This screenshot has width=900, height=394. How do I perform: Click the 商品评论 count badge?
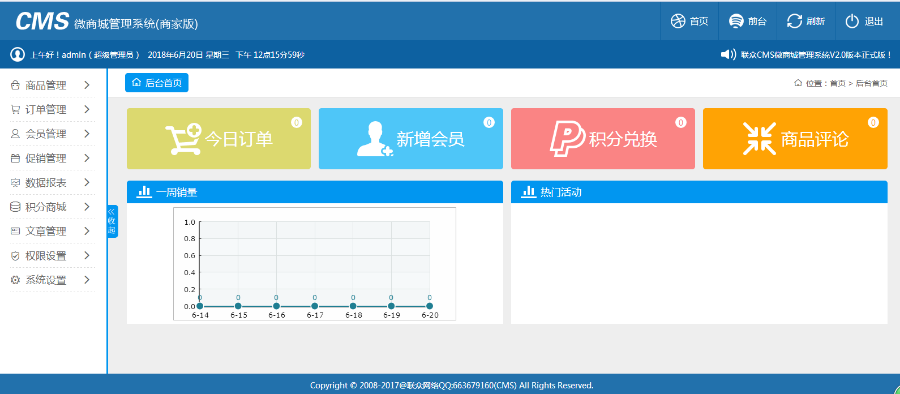tap(873, 122)
